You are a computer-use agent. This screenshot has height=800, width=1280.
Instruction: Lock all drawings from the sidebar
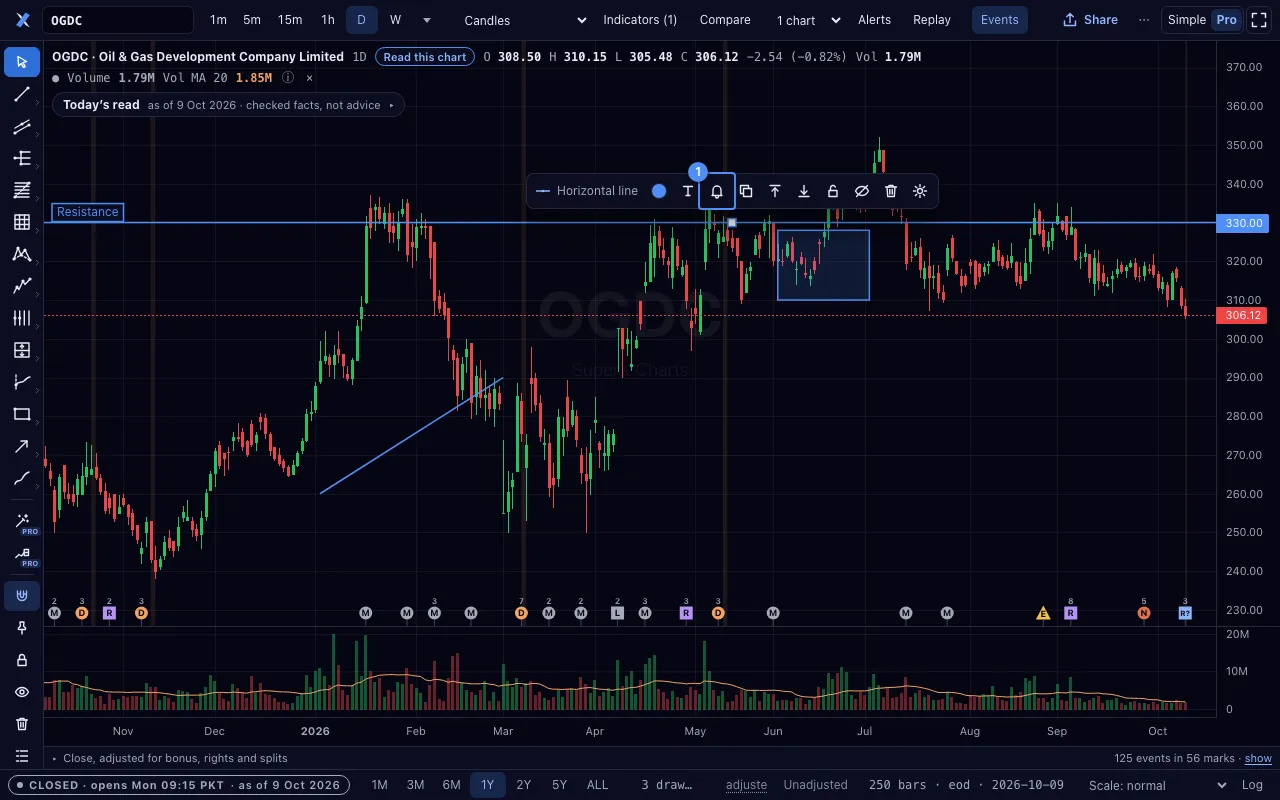tap(22, 660)
